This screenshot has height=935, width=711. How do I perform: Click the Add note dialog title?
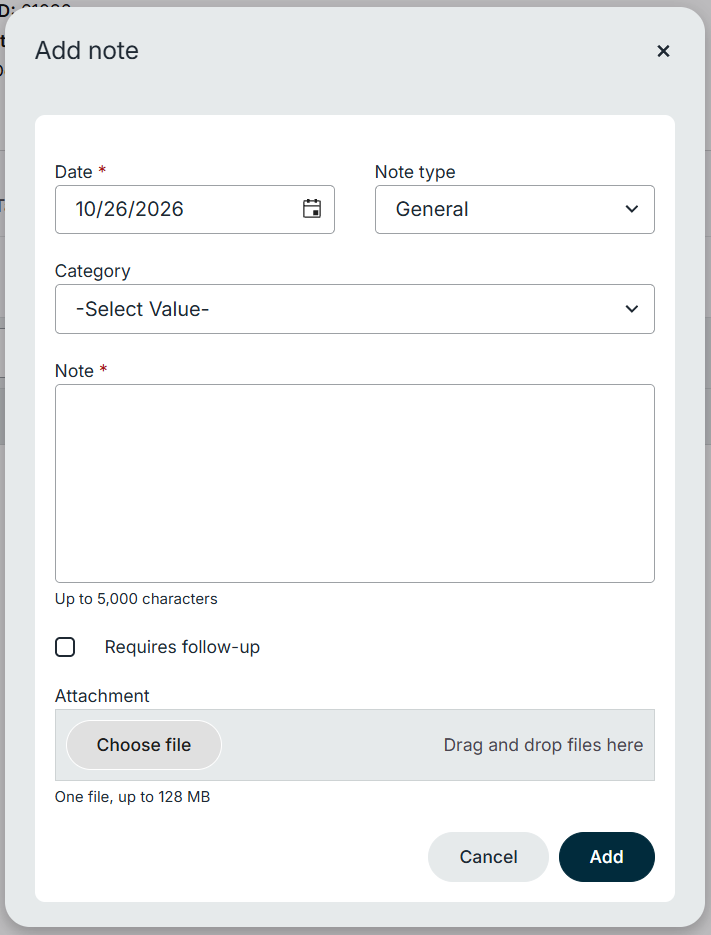(86, 51)
